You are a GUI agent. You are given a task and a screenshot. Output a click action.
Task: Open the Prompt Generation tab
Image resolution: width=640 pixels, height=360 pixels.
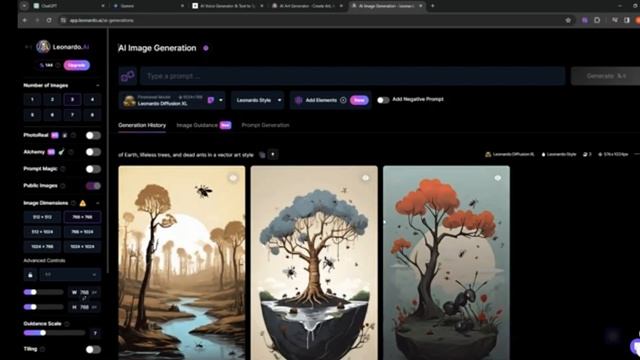pos(265,125)
